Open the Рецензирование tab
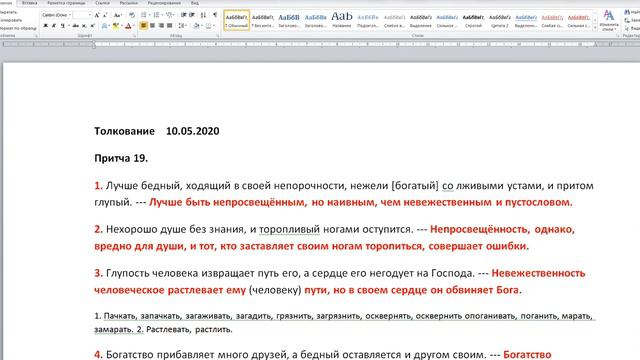Image resolution: width=640 pixels, height=360 pixels. tap(164, 3)
